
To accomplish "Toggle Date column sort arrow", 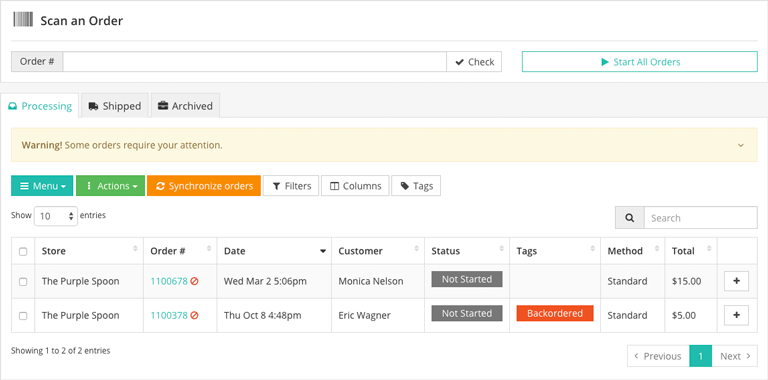I will (x=323, y=251).
